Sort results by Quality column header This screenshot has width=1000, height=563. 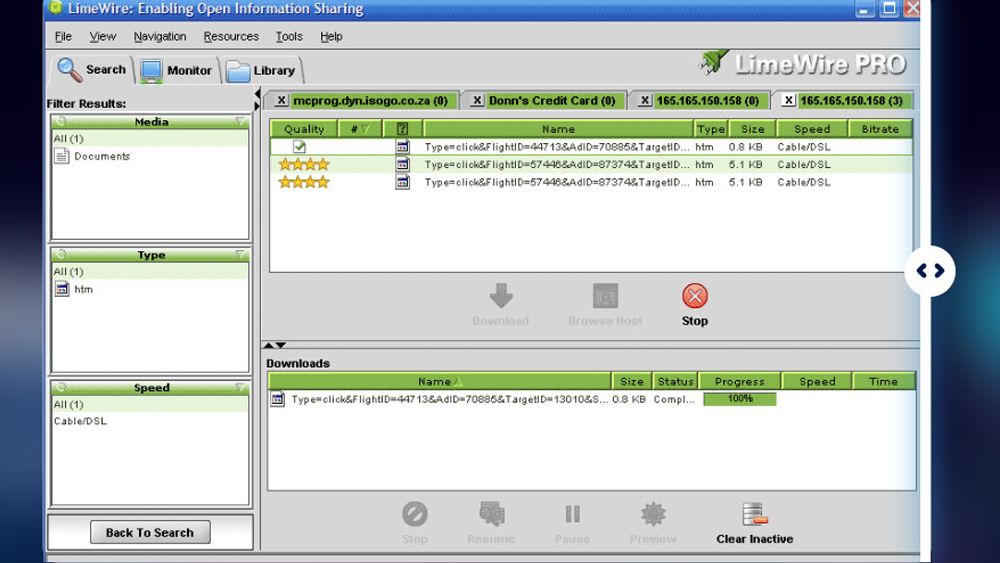pos(304,129)
